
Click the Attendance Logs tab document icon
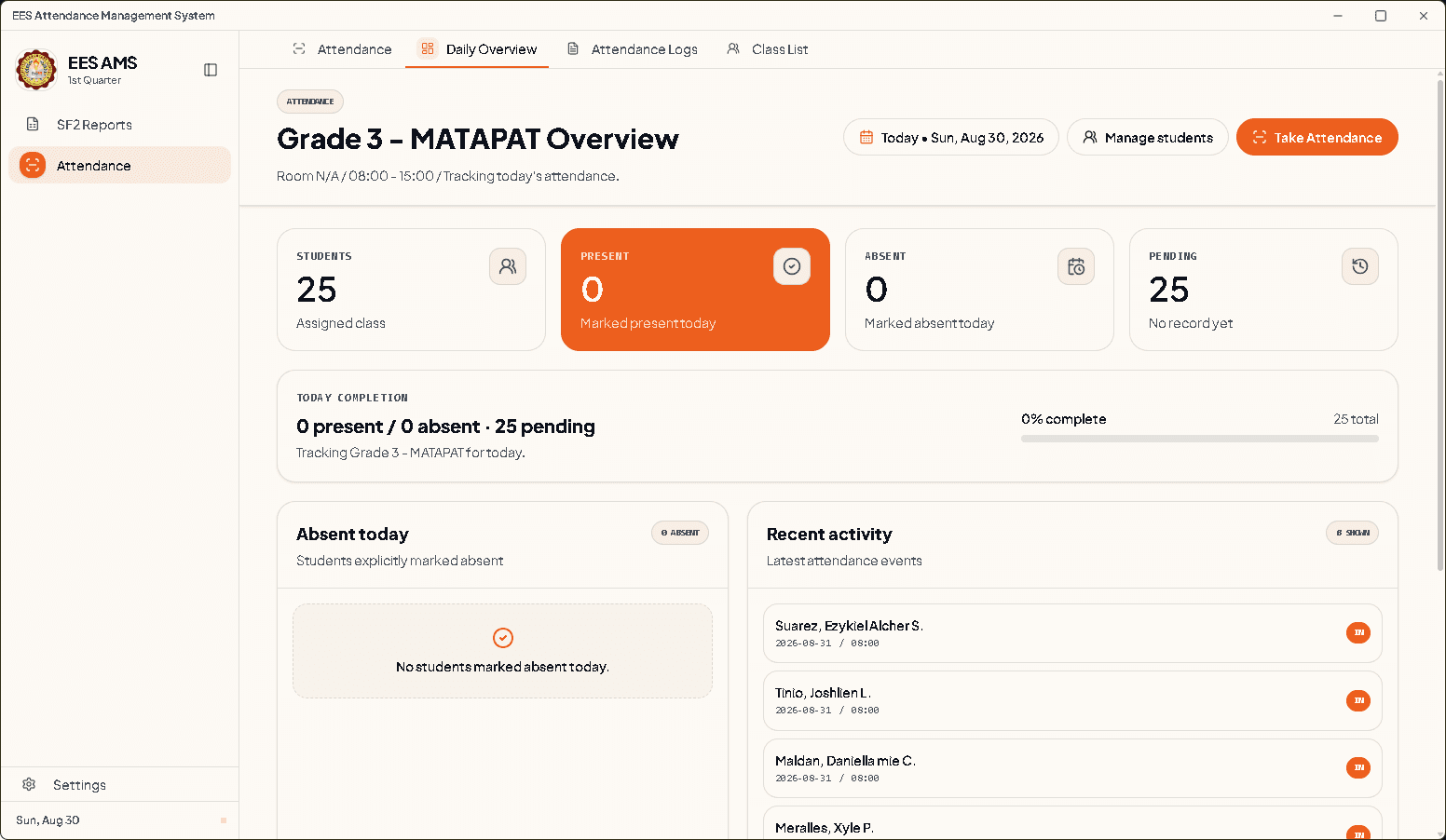[x=573, y=48]
